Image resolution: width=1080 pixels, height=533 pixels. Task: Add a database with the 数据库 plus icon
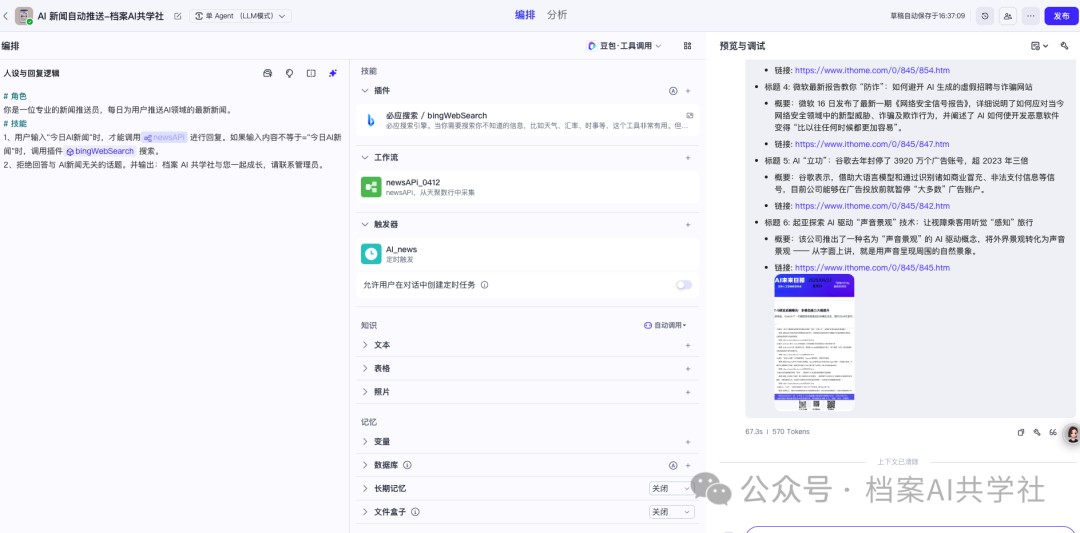coord(688,466)
